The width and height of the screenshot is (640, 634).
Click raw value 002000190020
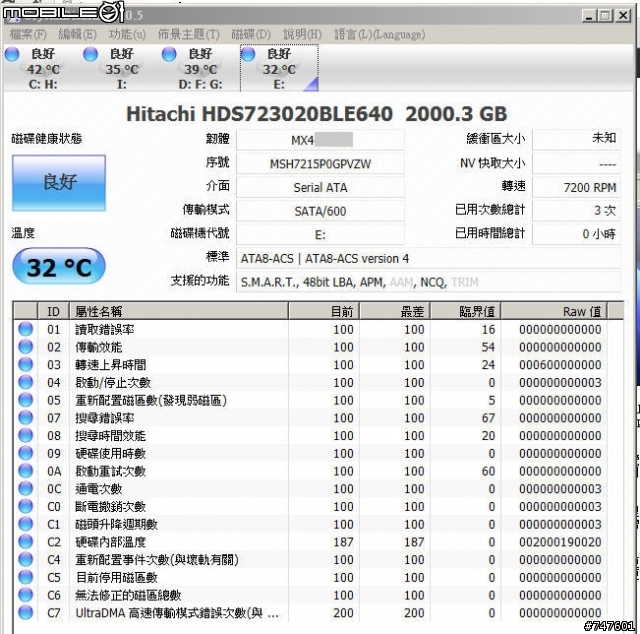point(560,542)
